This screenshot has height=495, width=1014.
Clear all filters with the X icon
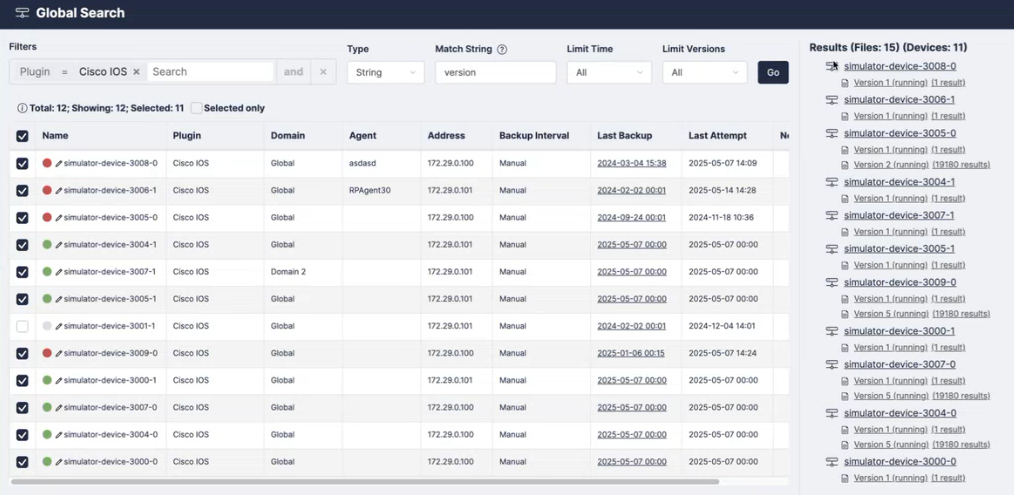322,72
